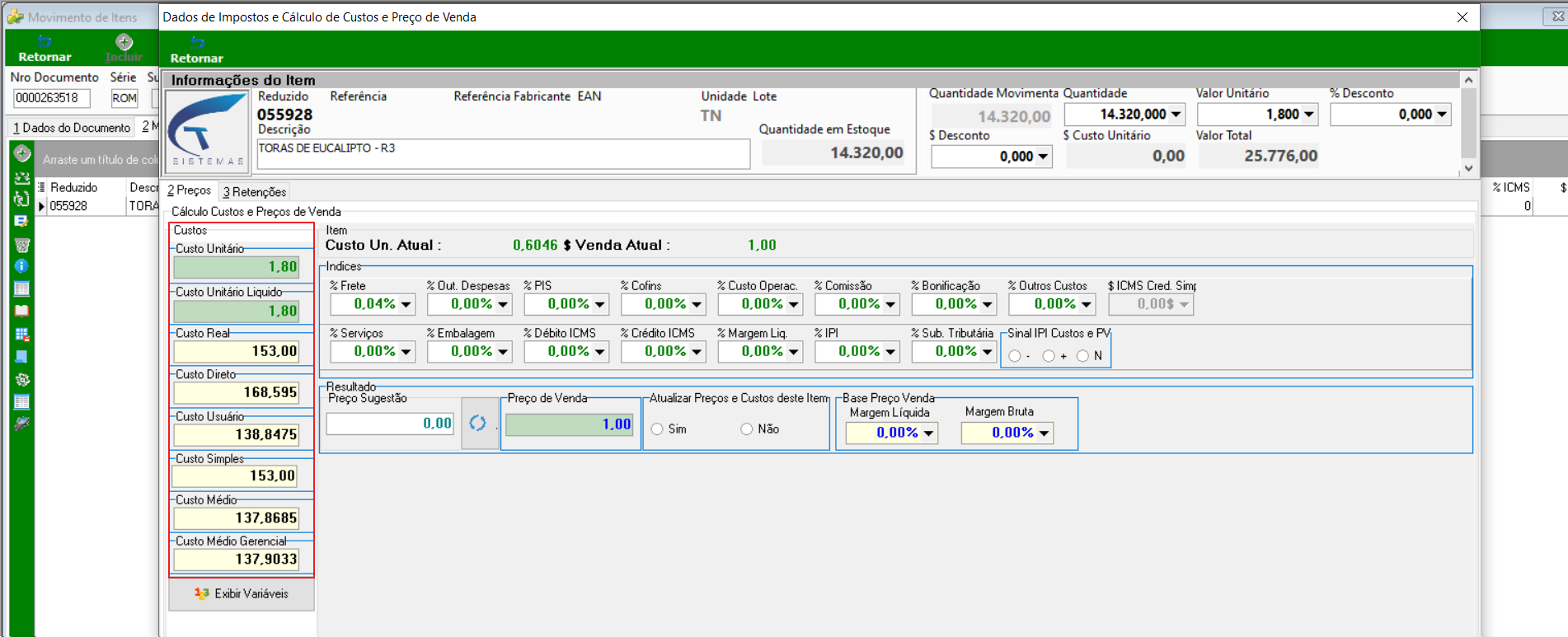Click the Retornar button in the Movimento de Itens window
This screenshot has width=1568, height=637.
coord(45,49)
